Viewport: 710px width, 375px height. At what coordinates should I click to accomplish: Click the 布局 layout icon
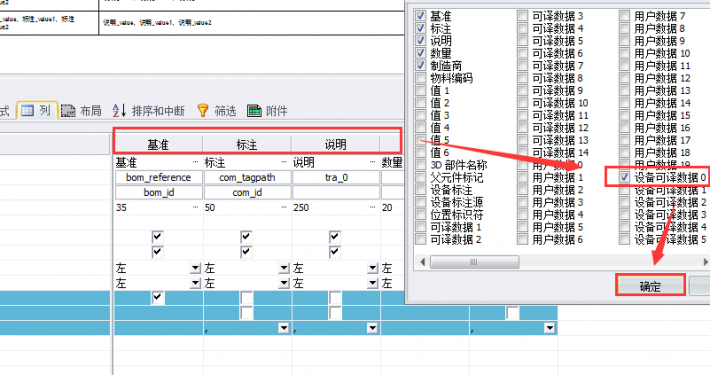coord(68,111)
